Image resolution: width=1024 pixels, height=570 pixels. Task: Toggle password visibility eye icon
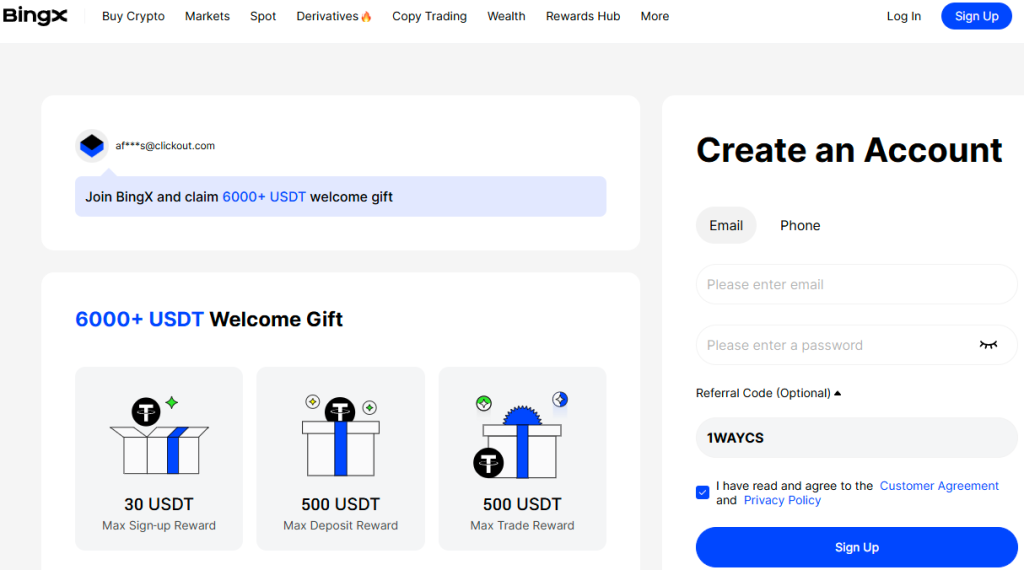988,345
